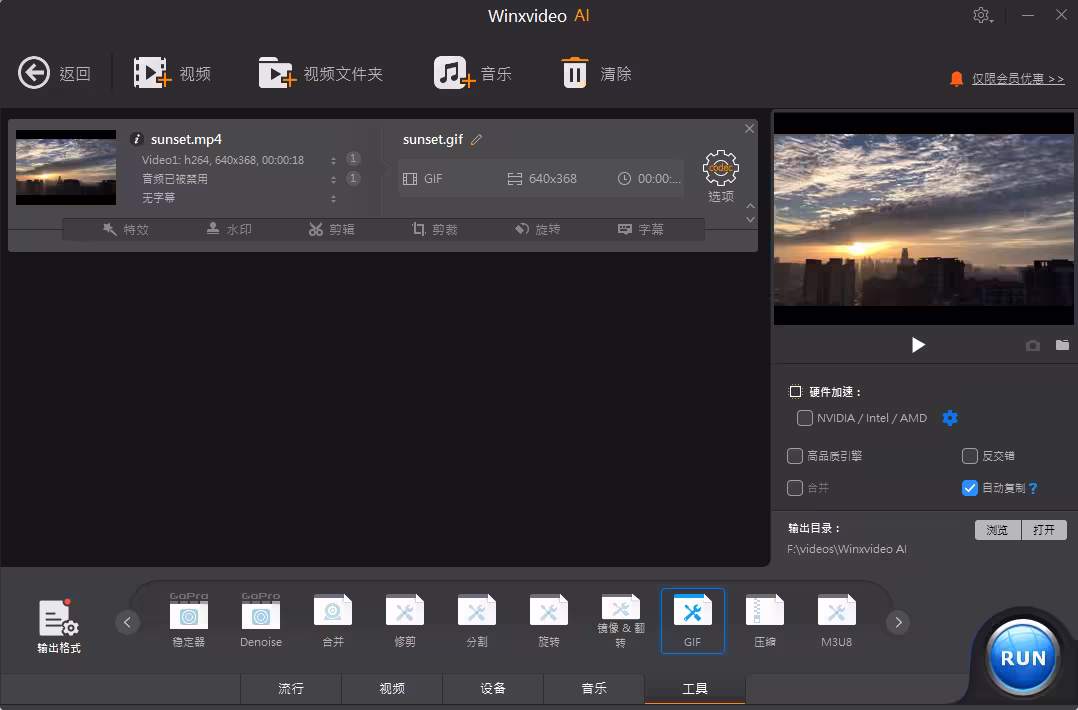Click the add music icon
The height and width of the screenshot is (710, 1078).
[453, 73]
